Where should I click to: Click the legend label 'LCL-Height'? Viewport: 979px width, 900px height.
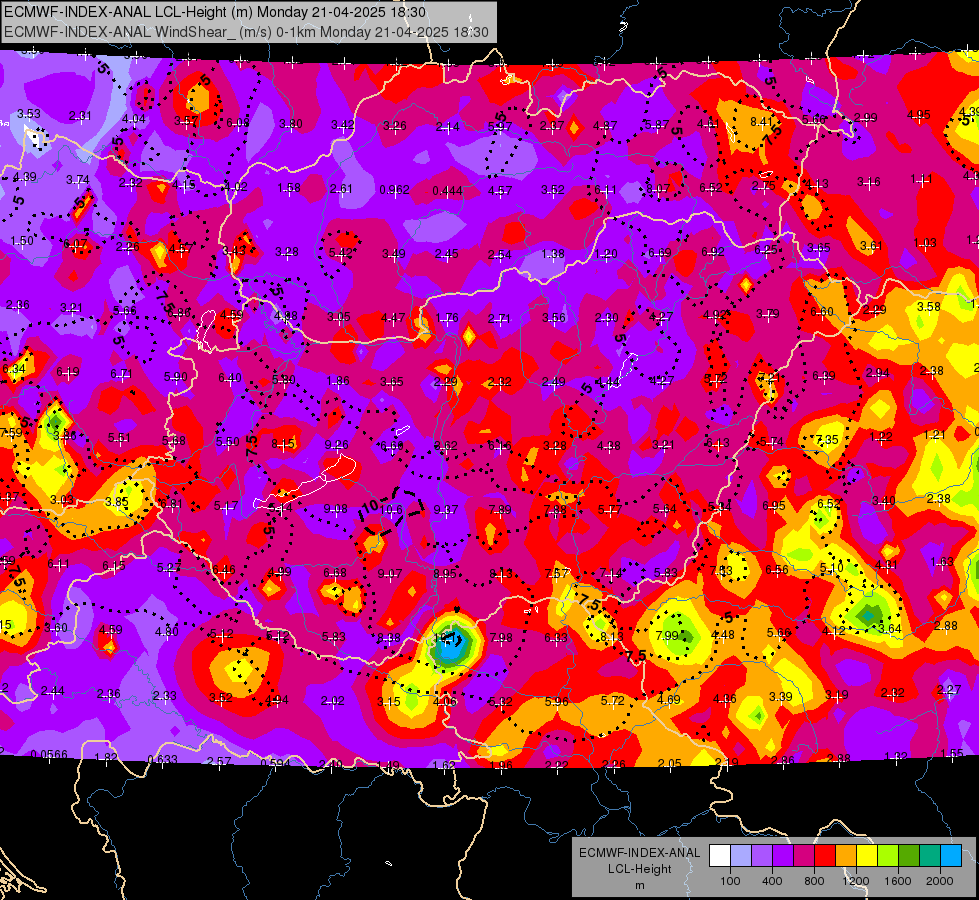[639, 869]
